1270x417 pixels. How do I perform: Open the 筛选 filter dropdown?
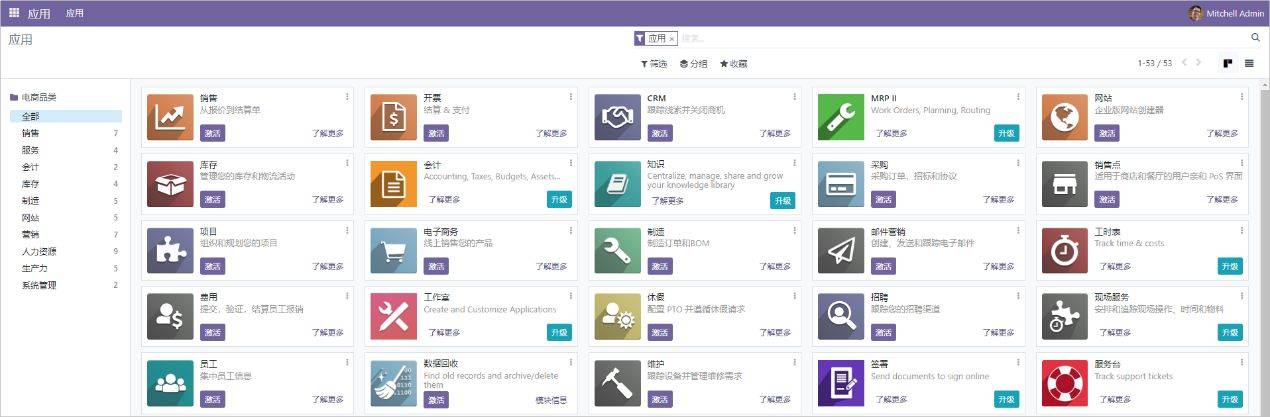point(654,64)
